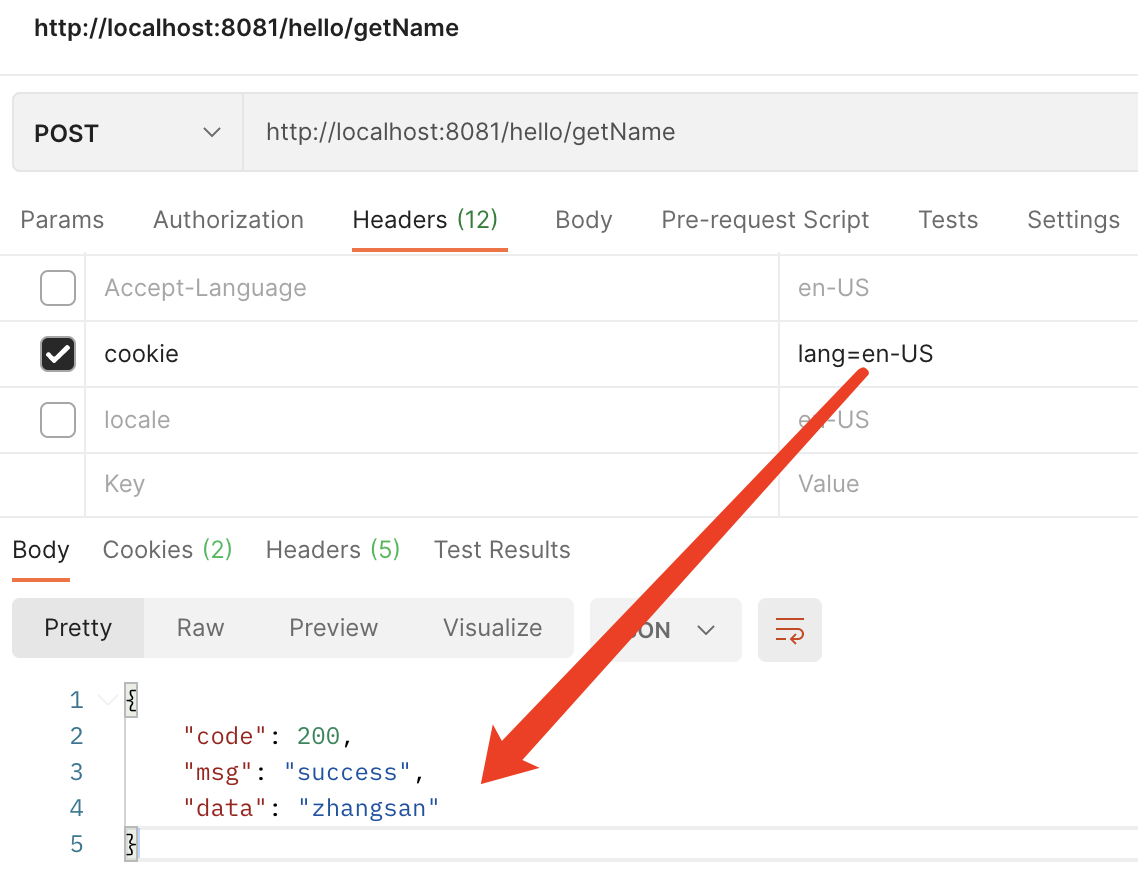Enable the locale header checkbox
This screenshot has height=870, width=1138.
(57, 419)
